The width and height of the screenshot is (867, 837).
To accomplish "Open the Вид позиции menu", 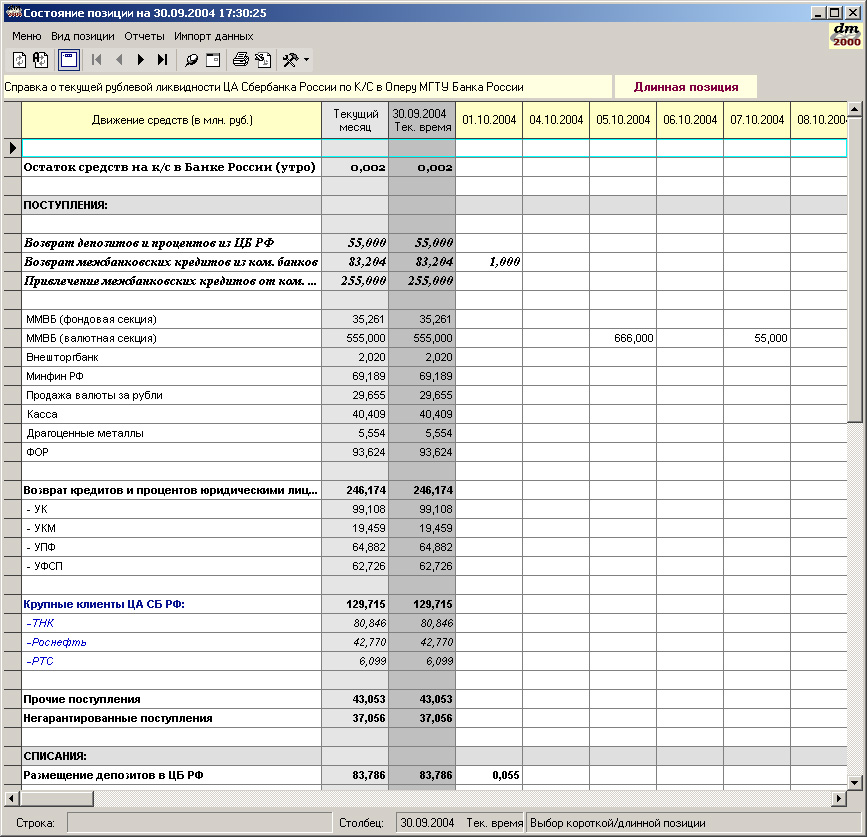I will pyautogui.click(x=83, y=36).
